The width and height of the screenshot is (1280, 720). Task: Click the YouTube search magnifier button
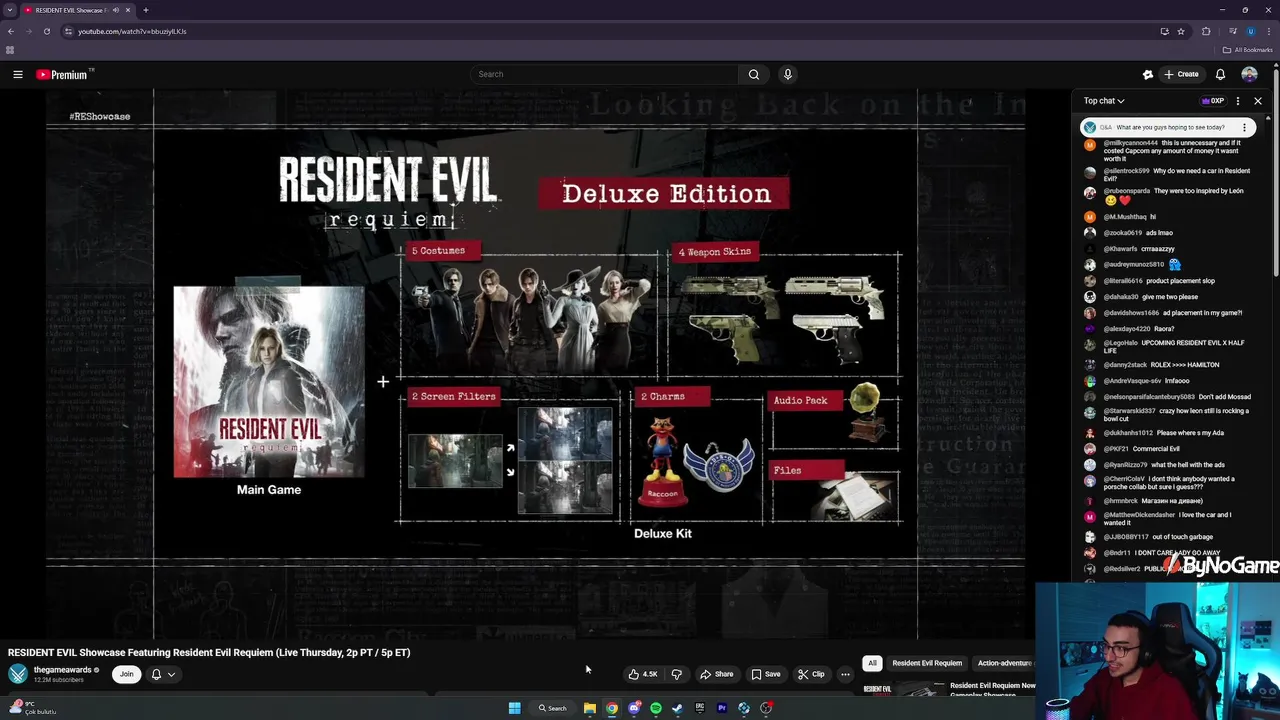(754, 74)
